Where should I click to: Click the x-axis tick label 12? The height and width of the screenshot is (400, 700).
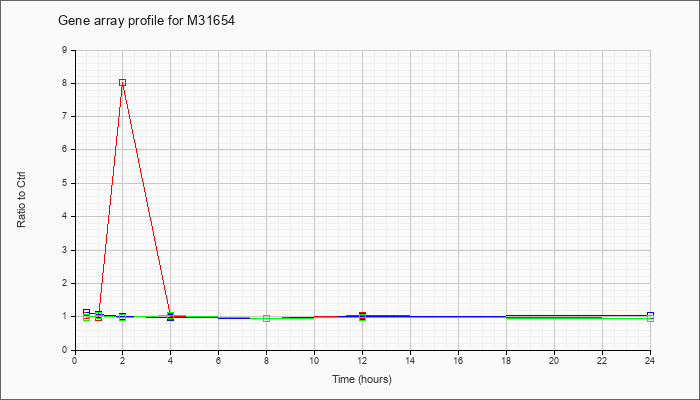(362, 360)
